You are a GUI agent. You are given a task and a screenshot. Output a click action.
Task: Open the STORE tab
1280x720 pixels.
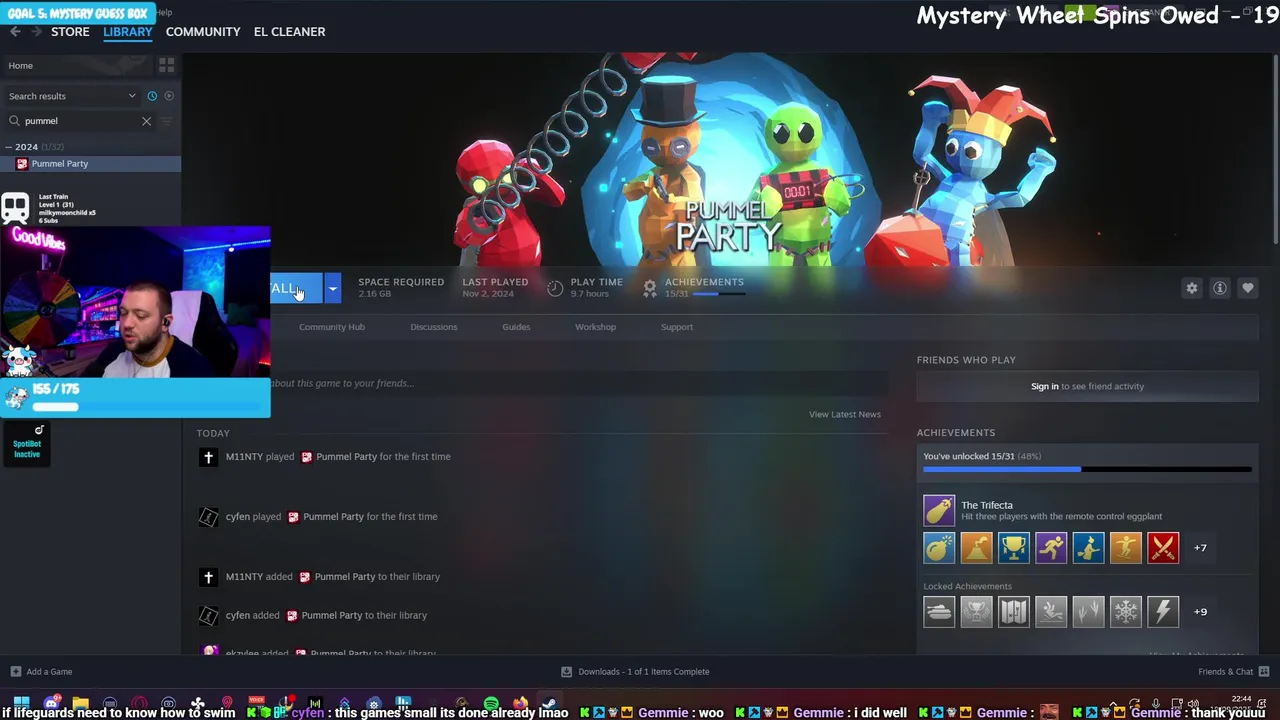[x=70, y=32]
